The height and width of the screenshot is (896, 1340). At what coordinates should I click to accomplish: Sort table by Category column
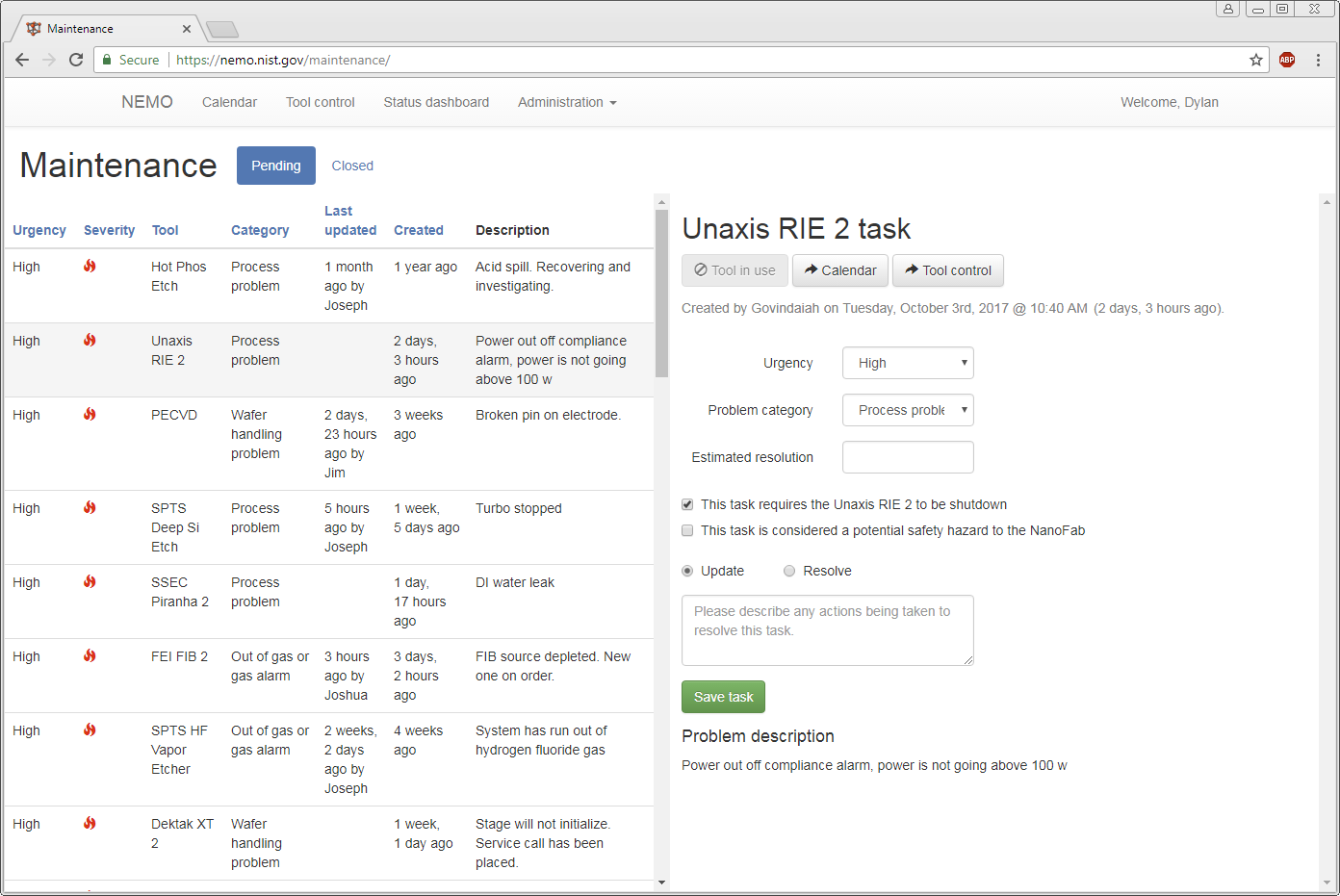click(x=260, y=230)
